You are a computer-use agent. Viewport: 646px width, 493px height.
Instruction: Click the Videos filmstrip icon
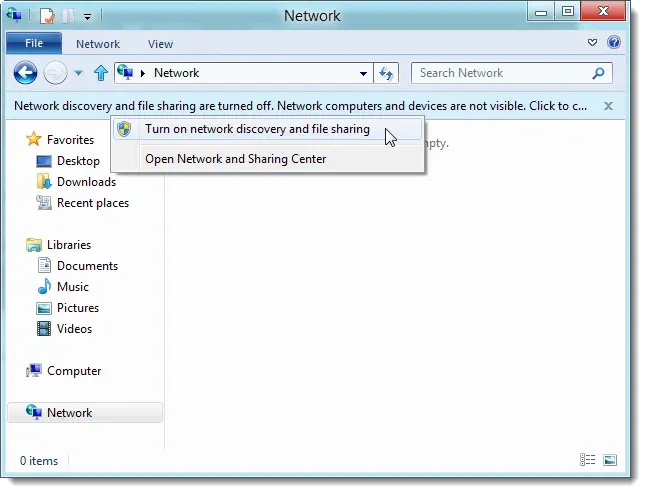click(x=44, y=329)
